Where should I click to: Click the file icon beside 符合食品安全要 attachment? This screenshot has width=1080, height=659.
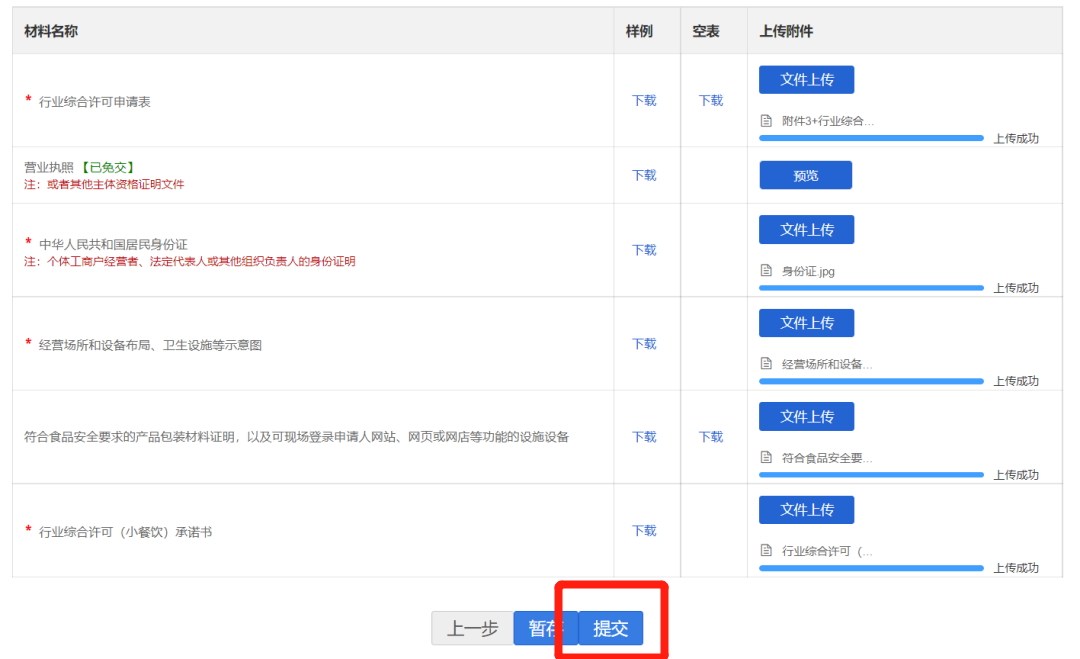tap(766, 458)
